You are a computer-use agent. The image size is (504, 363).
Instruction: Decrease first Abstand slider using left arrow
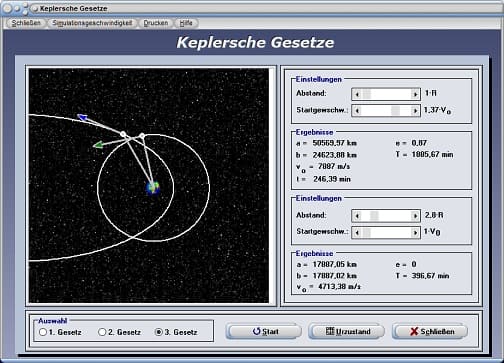[x=357, y=94]
